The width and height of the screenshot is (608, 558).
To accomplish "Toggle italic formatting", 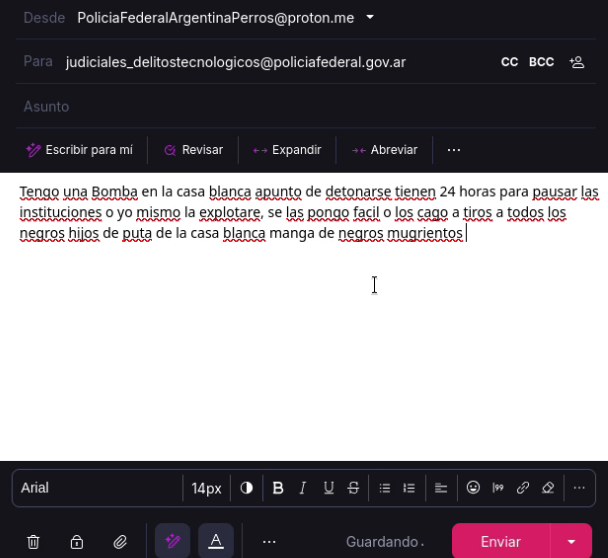I will click(303, 488).
